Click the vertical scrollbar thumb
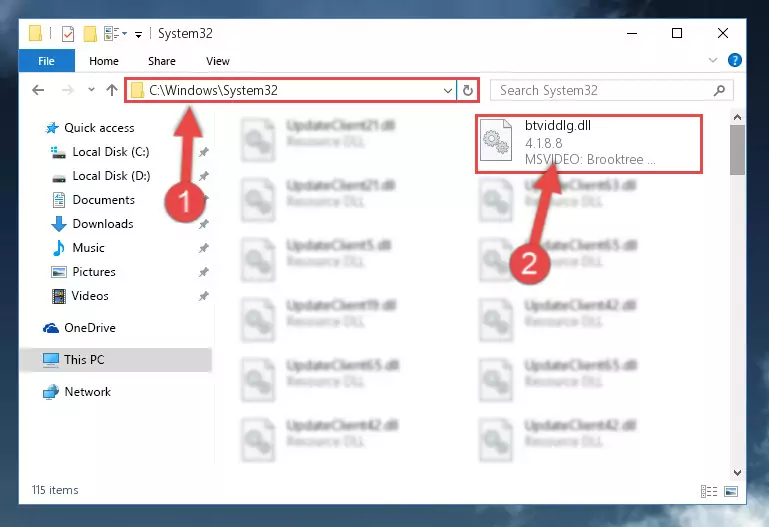 click(737, 150)
